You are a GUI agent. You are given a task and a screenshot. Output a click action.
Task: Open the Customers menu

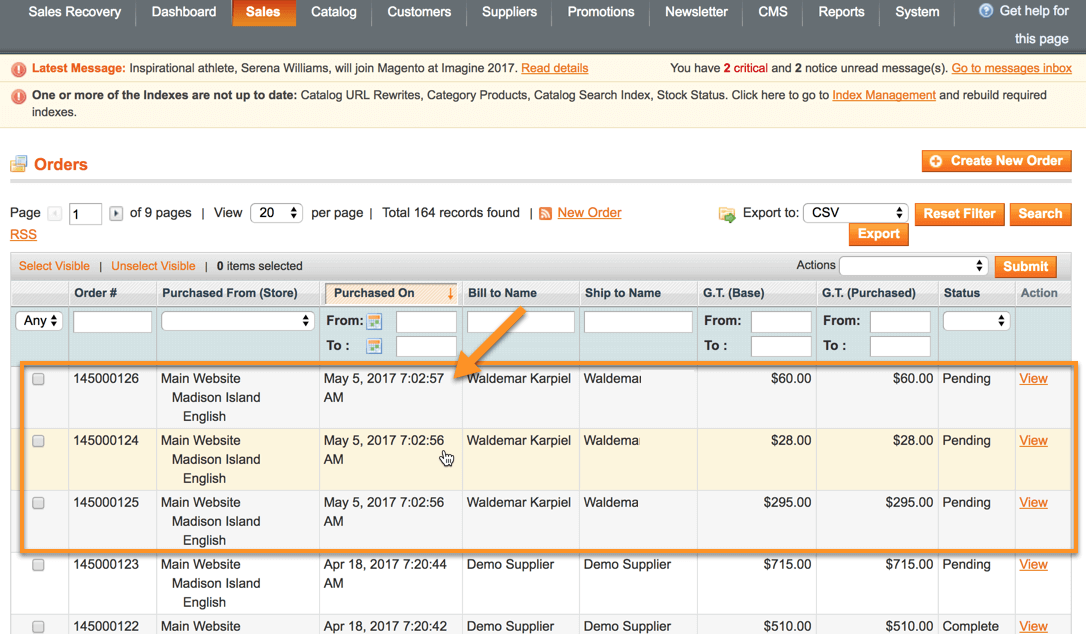(x=418, y=12)
